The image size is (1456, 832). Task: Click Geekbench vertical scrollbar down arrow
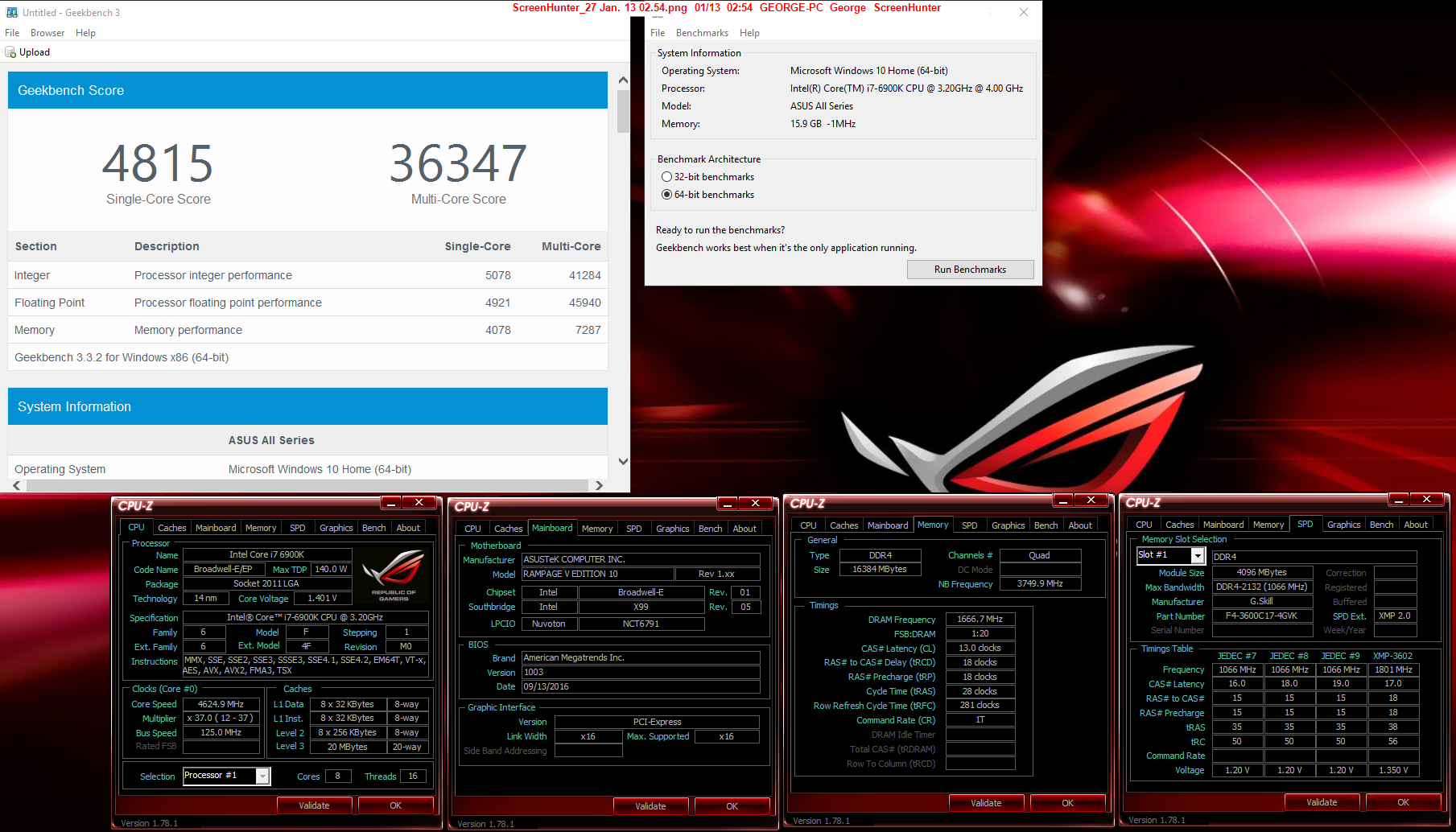(623, 461)
